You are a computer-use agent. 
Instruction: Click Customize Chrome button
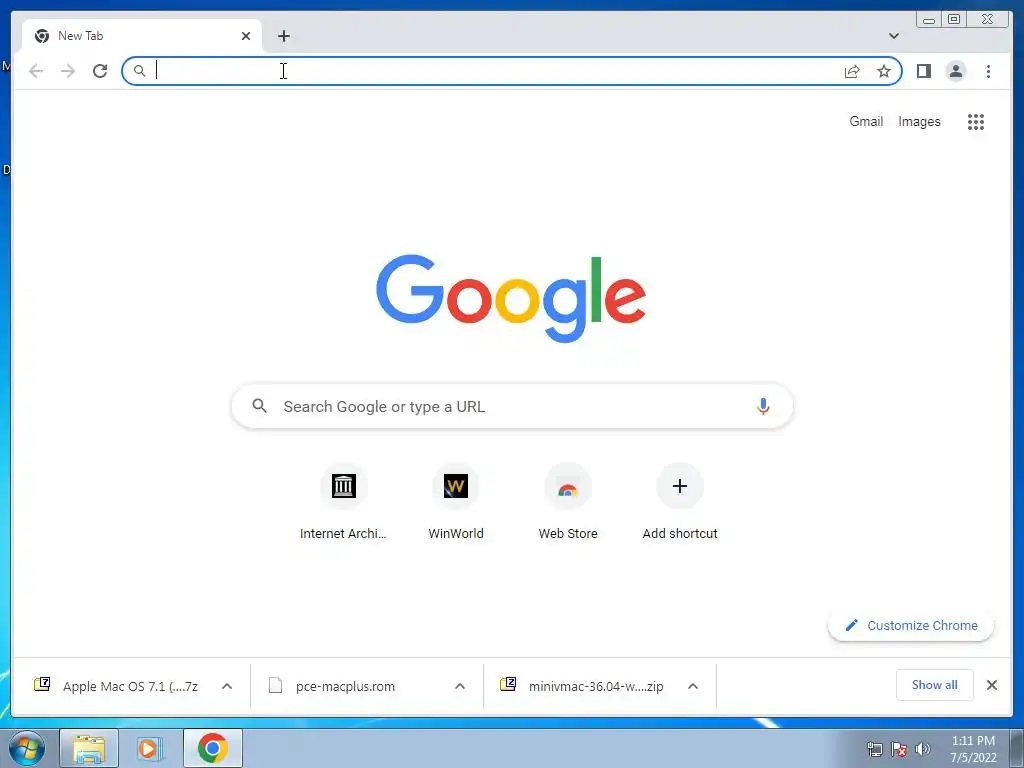coord(911,625)
